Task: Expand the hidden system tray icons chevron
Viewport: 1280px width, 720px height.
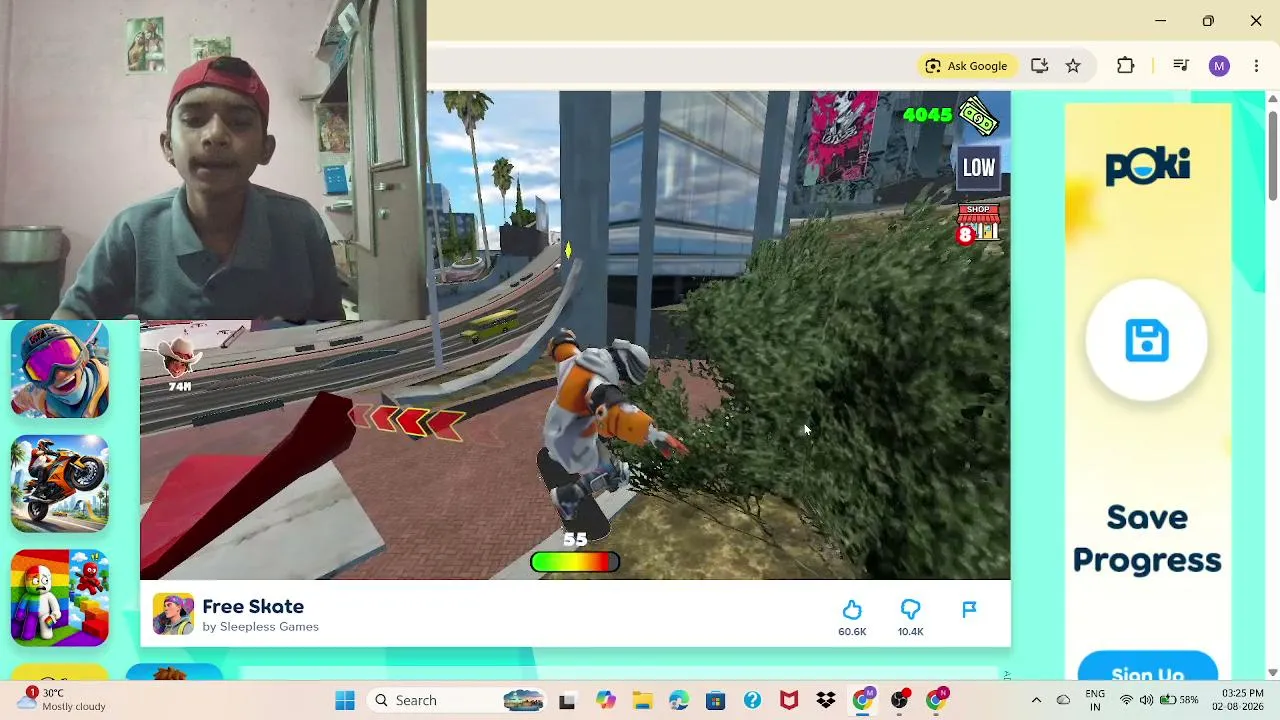Action: coord(1036,700)
